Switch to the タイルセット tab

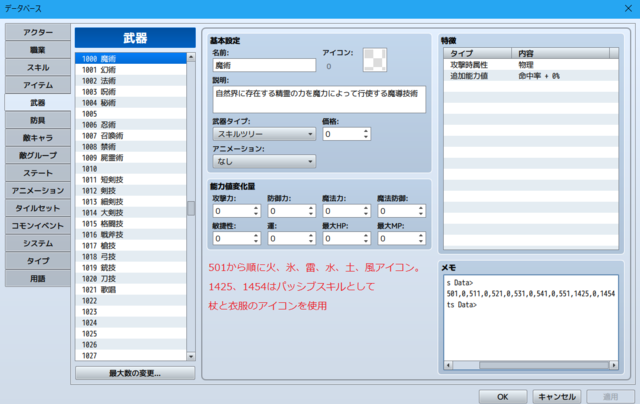38,208
